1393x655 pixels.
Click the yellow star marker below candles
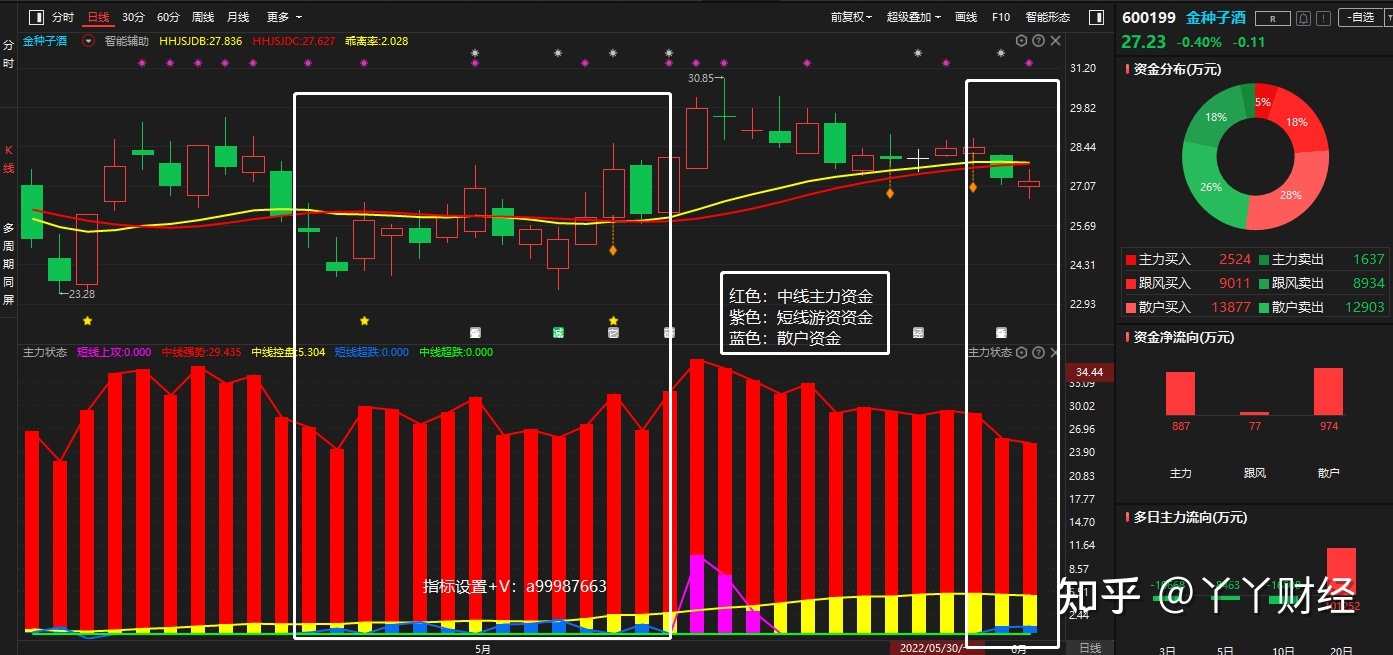pyautogui.click(x=87, y=321)
